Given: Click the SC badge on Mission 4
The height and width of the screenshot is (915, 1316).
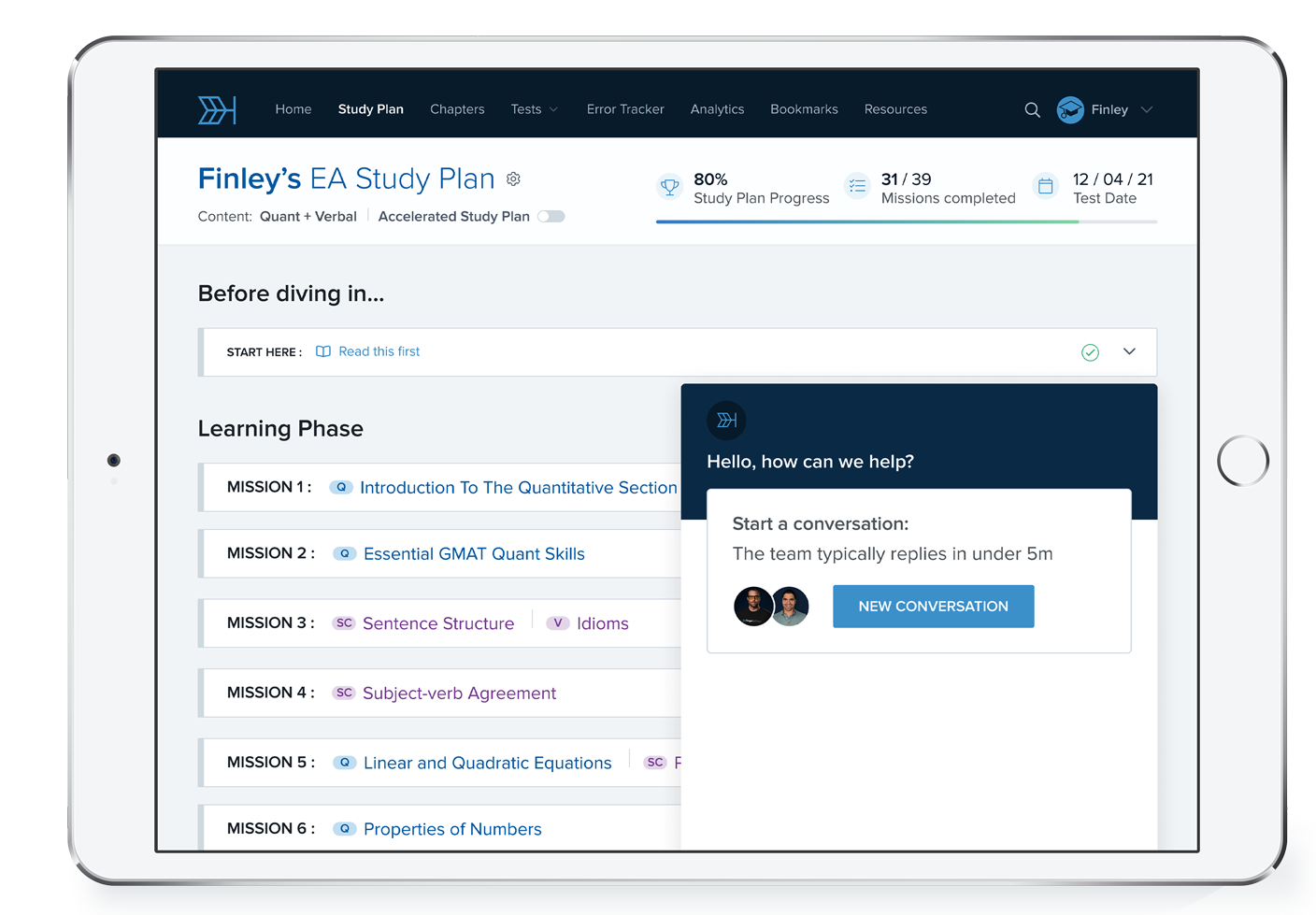Looking at the screenshot, I should (343, 693).
